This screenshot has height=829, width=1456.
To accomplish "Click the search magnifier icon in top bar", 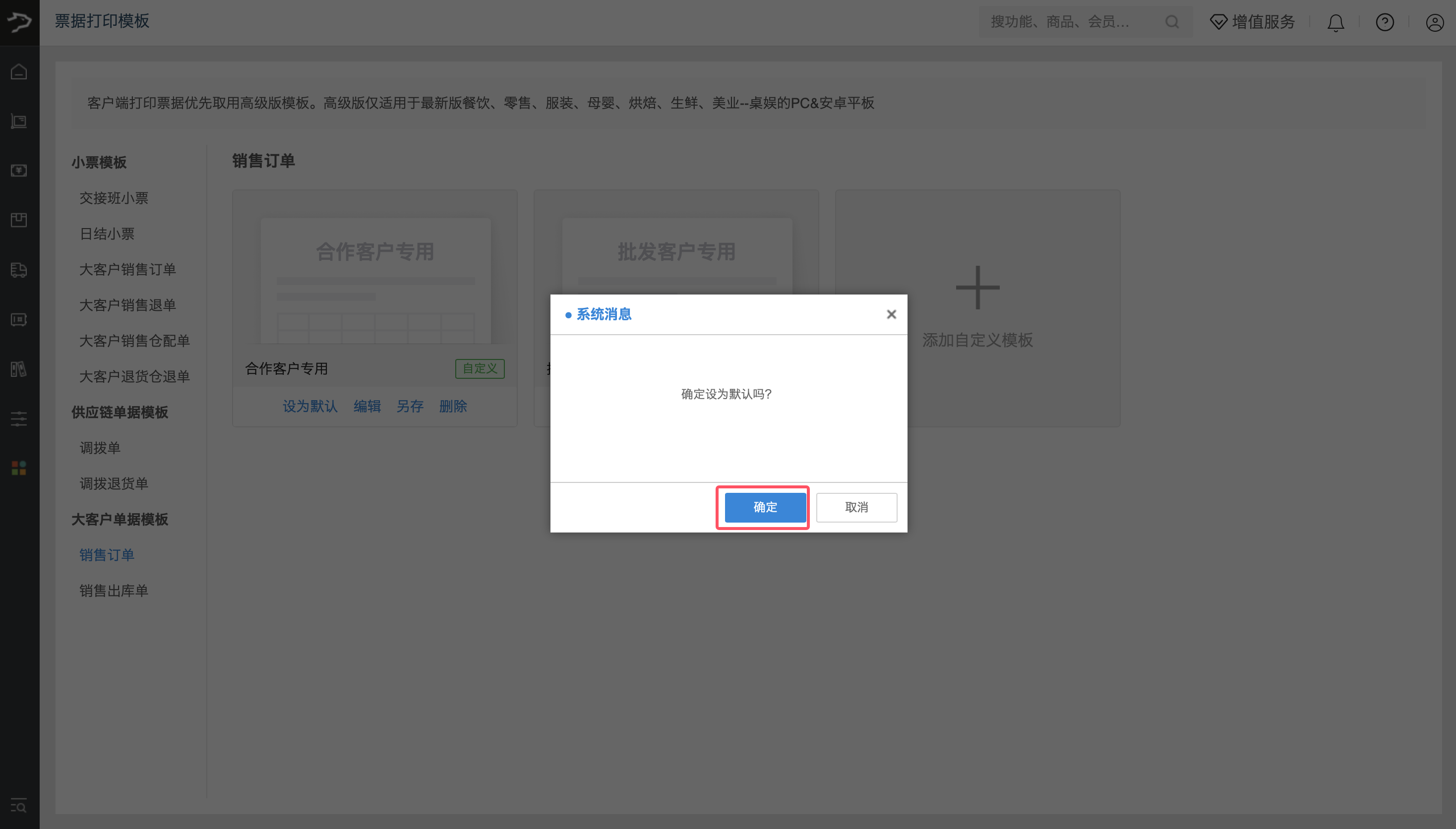I will tap(1172, 22).
